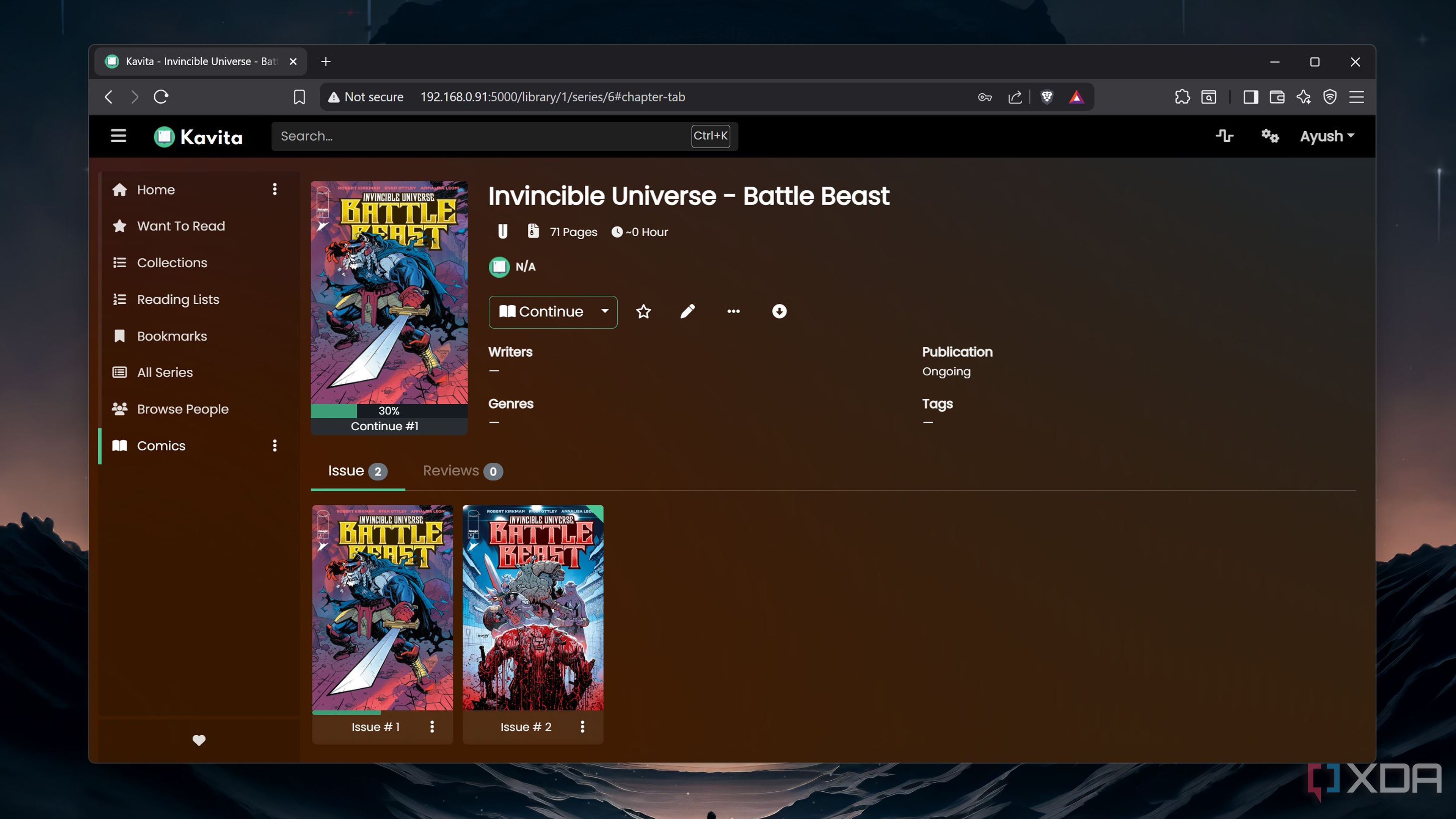This screenshot has width=1456, height=819.
Task: Go to Want To Read
Action: tap(181, 226)
